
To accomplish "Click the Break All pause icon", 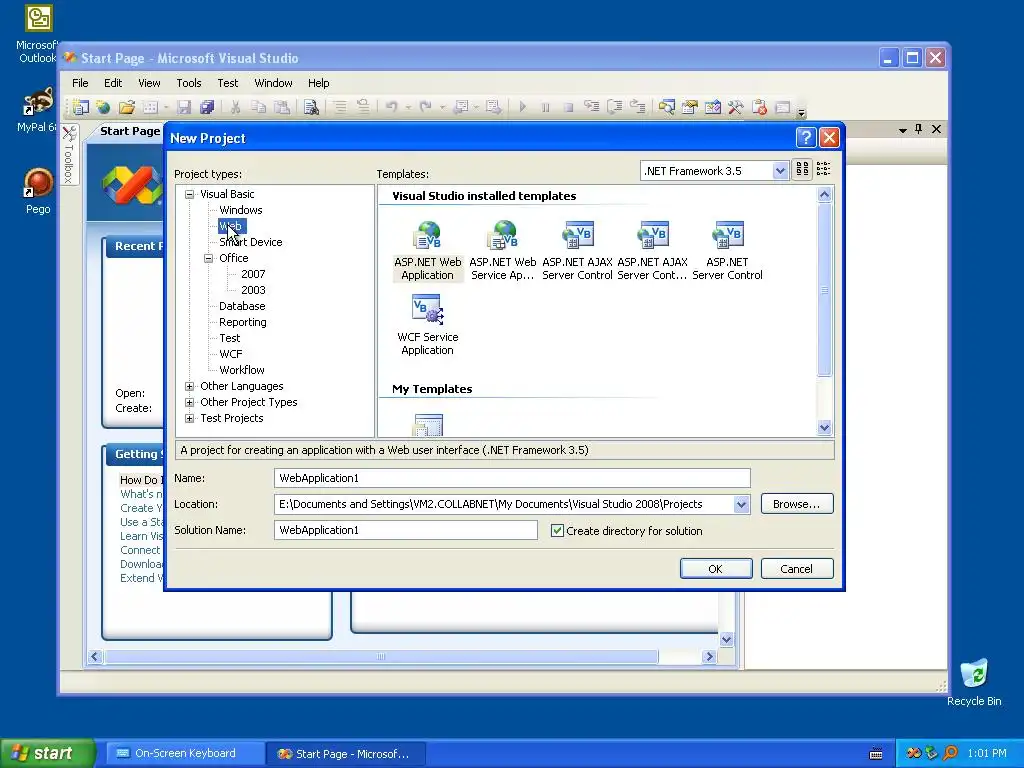I will (x=545, y=107).
